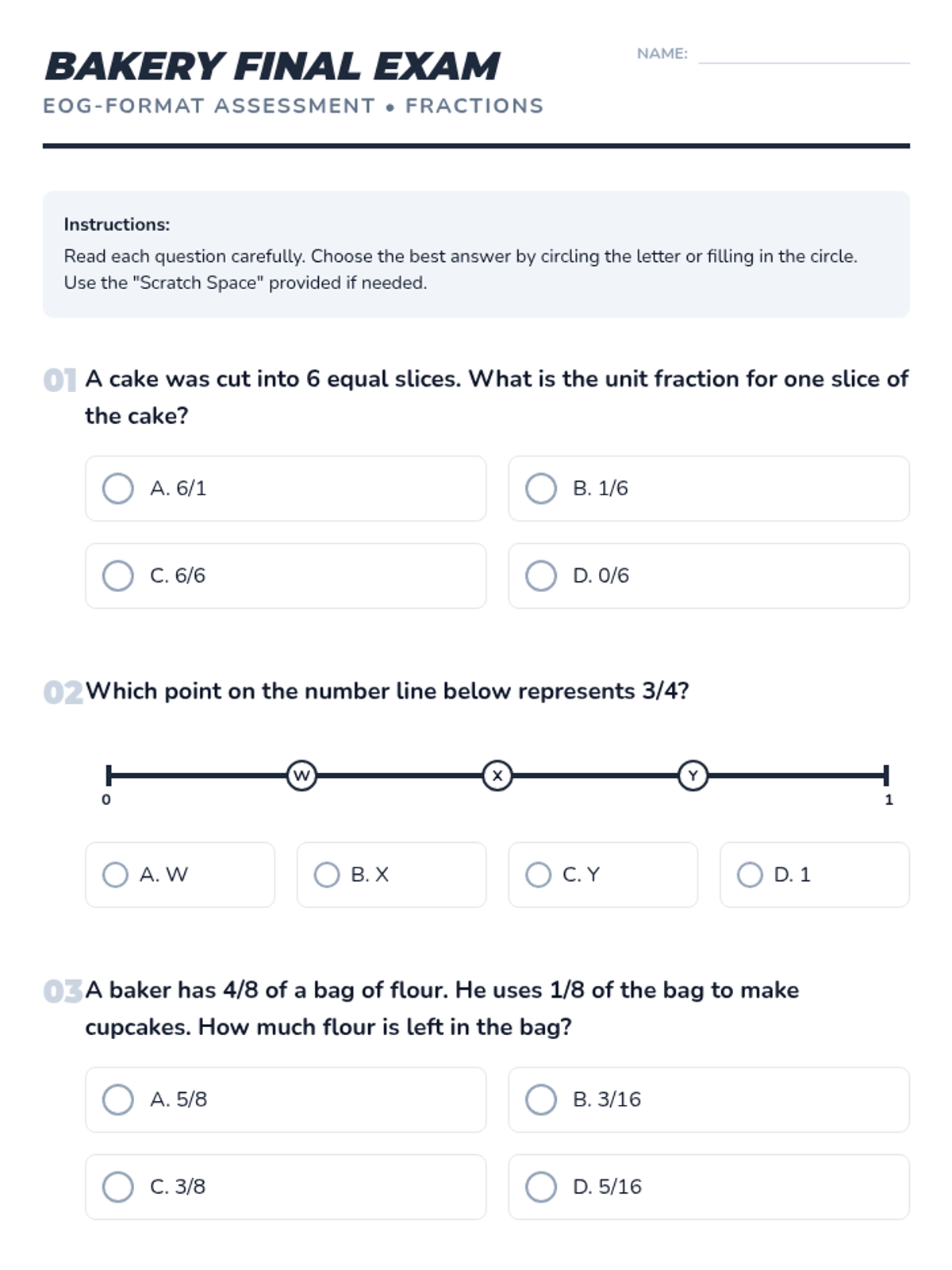Choose answer B. 3/16
Screen dimensions: 952x1270
tap(541, 1099)
